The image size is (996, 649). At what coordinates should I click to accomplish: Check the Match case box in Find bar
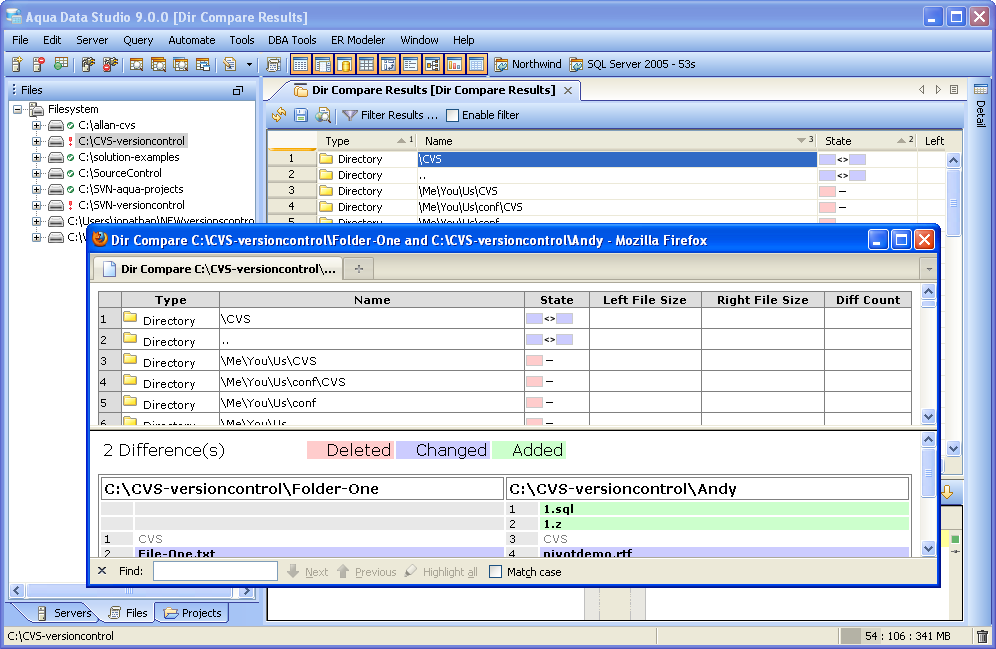[x=495, y=572]
